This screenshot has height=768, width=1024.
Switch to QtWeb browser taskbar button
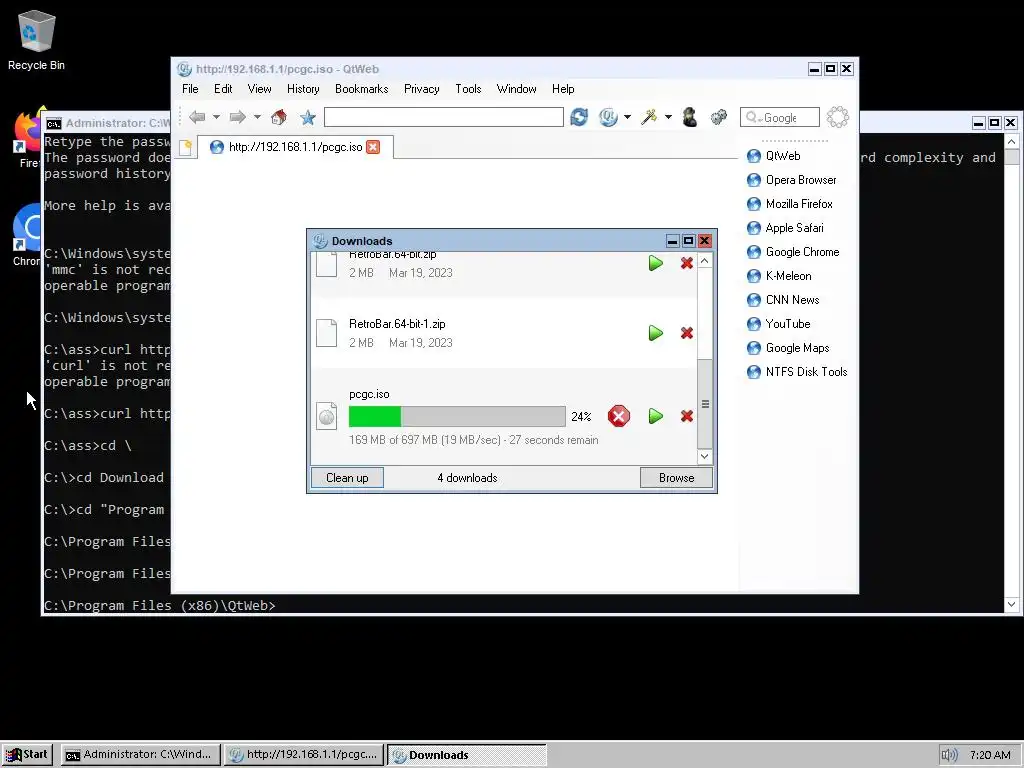[304, 755]
